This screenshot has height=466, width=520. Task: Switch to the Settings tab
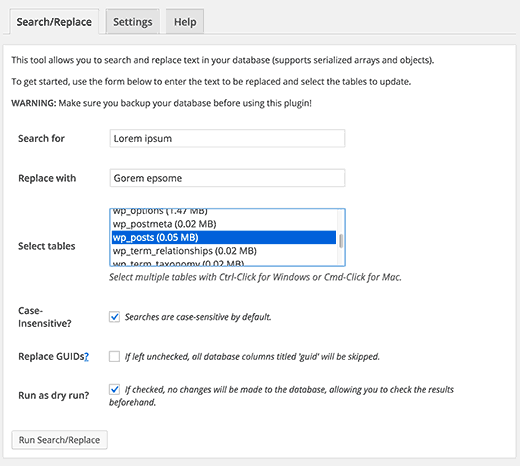click(133, 22)
